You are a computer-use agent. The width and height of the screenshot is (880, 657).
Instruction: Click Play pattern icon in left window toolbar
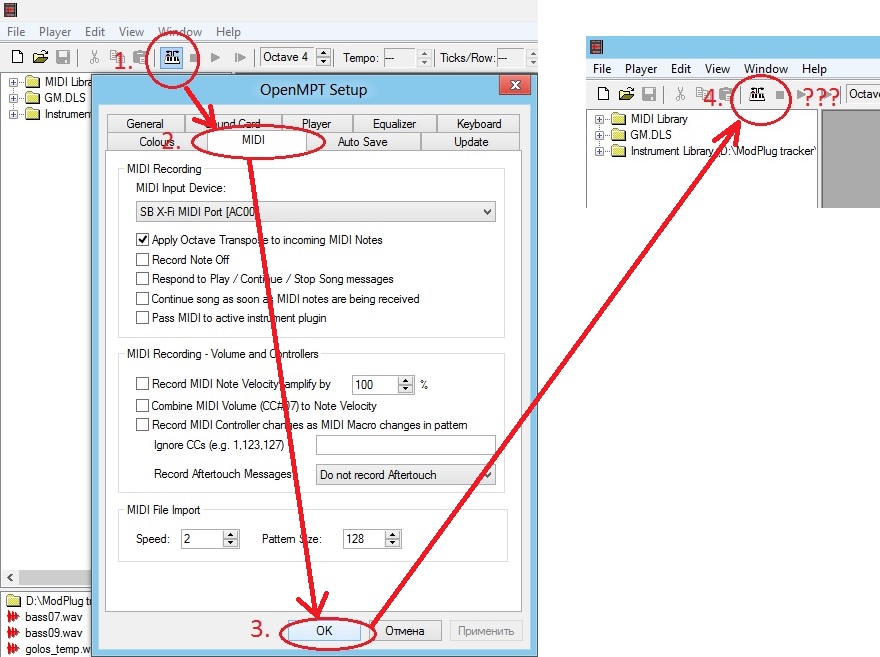point(240,57)
